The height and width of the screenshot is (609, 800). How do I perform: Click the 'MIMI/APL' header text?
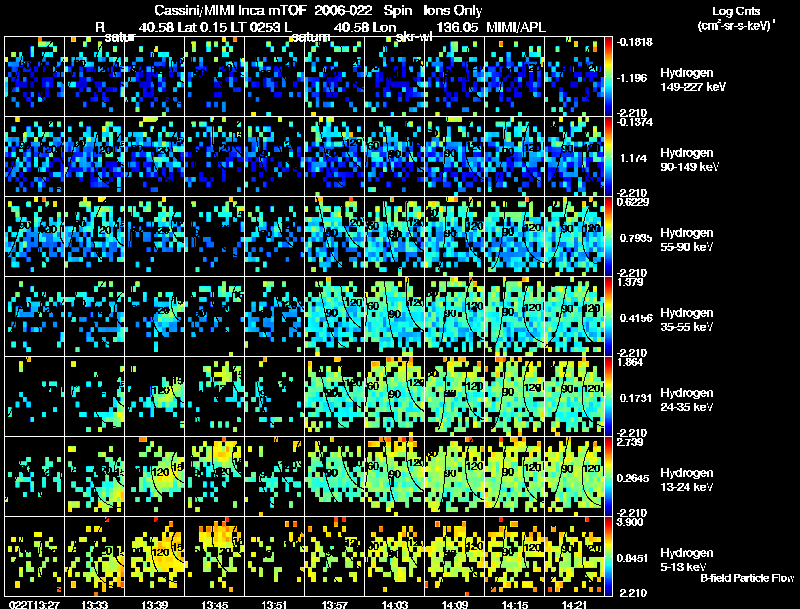(x=516, y=27)
